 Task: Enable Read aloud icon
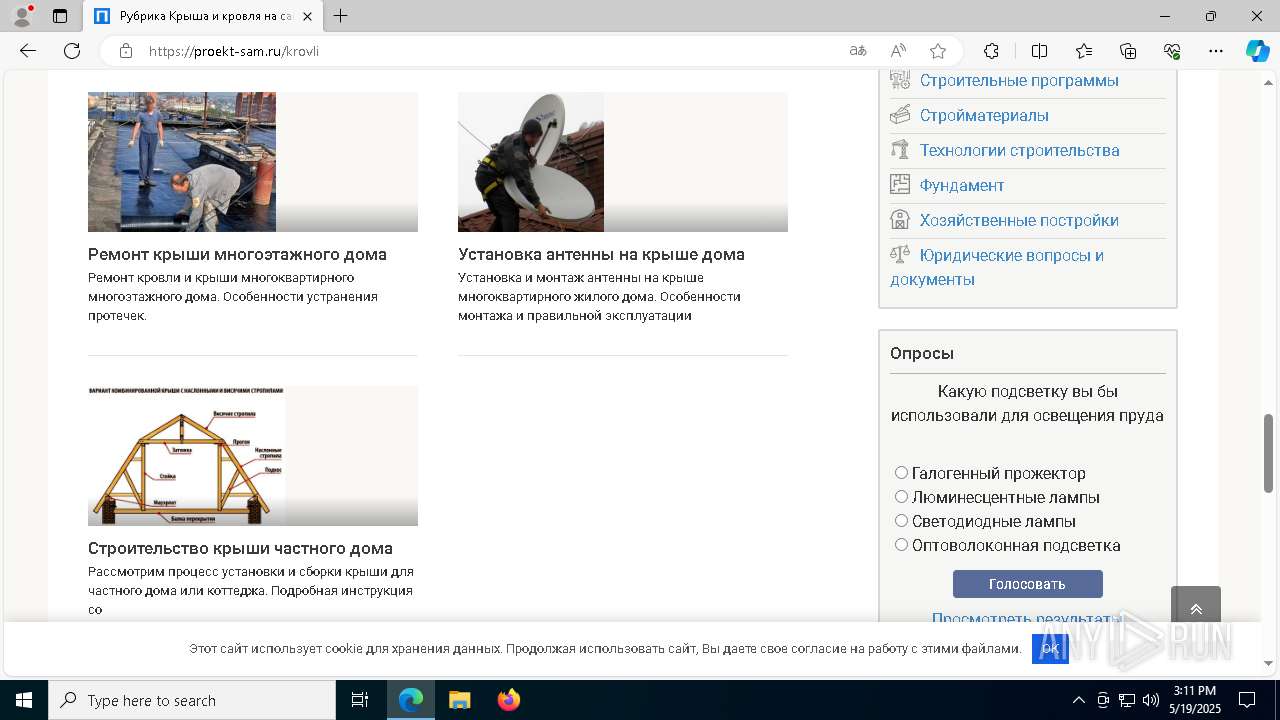click(x=898, y=51)
